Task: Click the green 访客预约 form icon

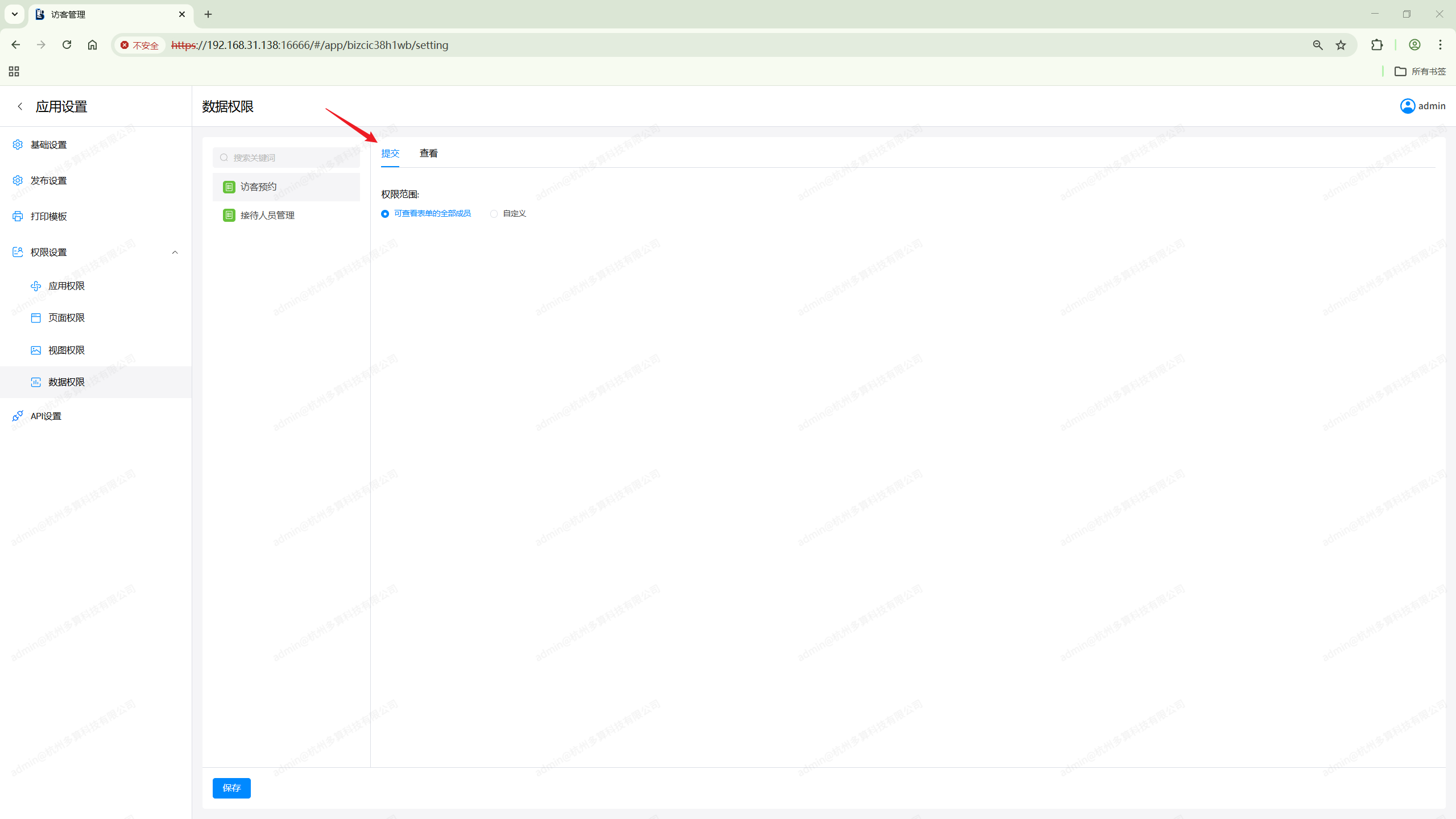Action: (x=229, y=187)
